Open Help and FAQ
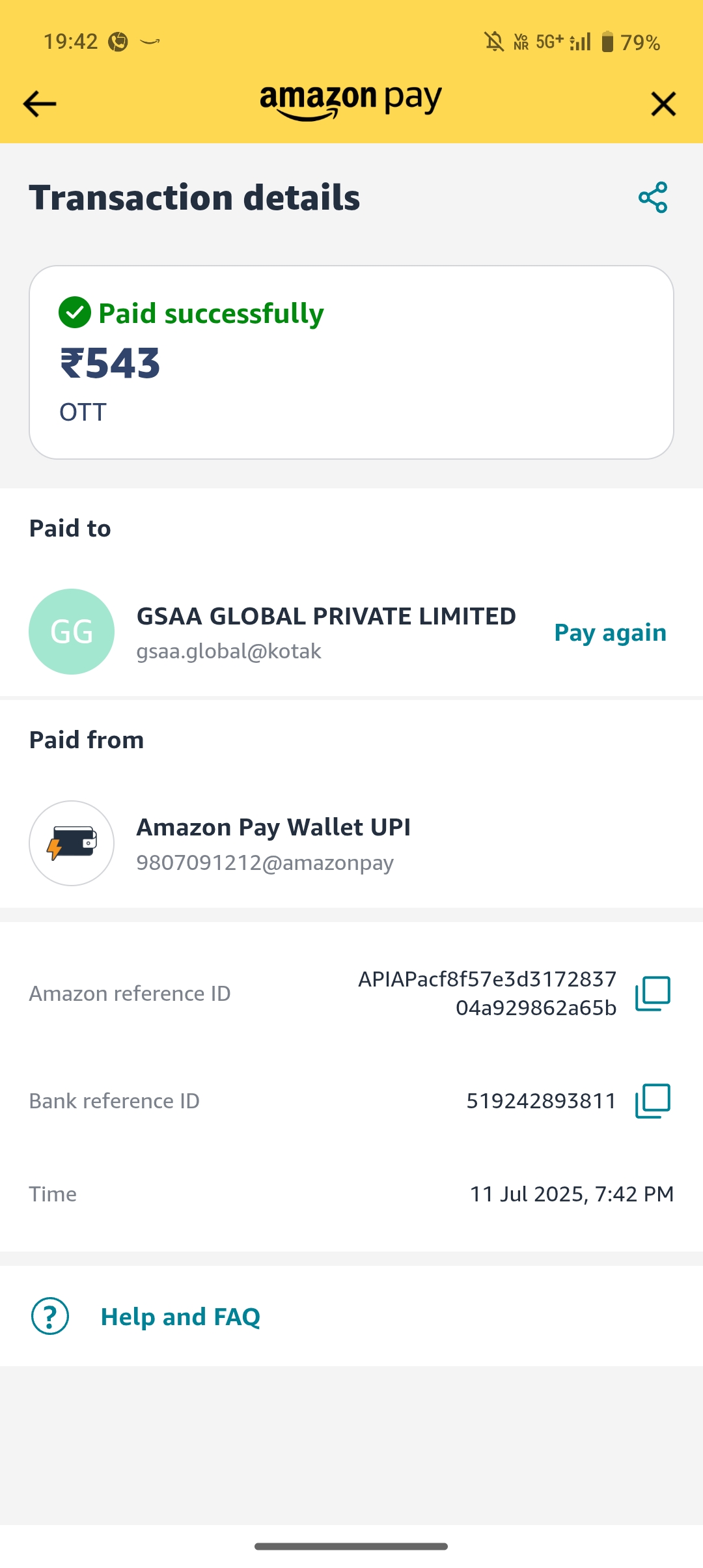This screenshot has width=703, height=1568. [180, 1317]
